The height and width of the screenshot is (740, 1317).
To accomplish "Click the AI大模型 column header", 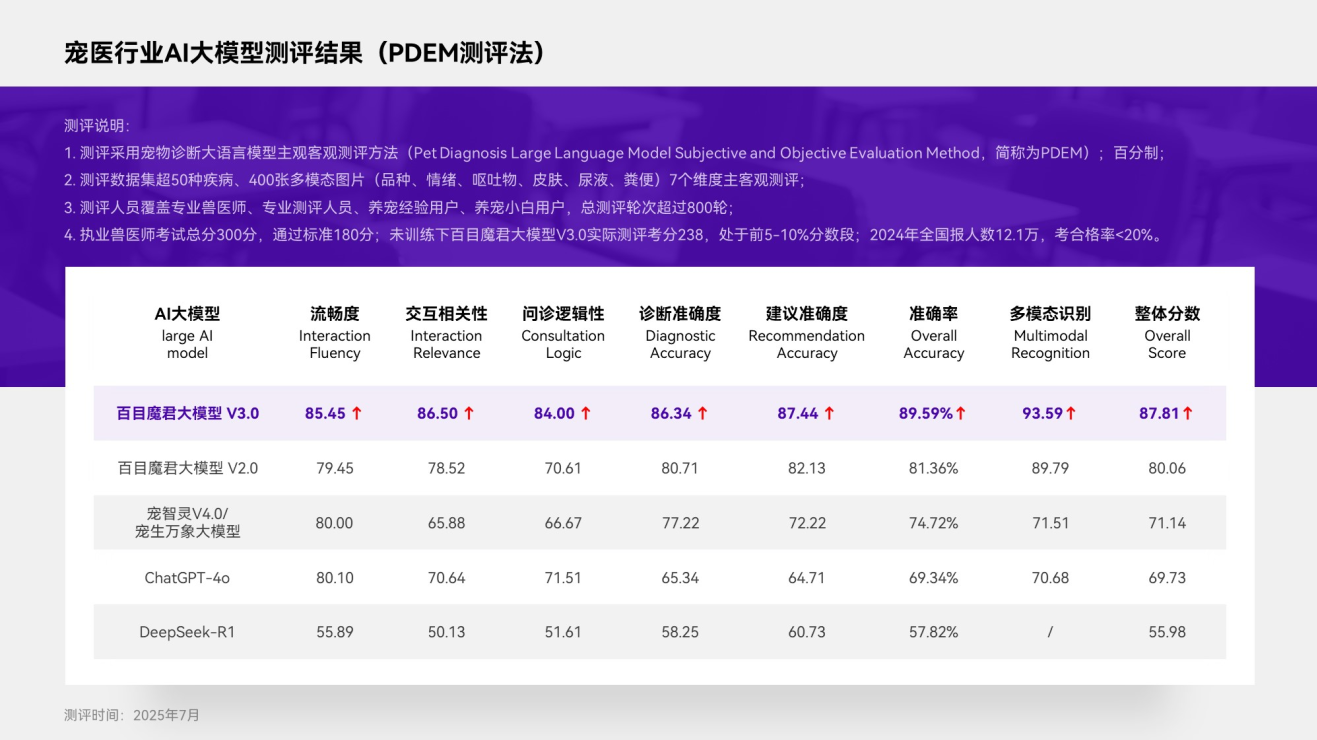I will click(187, 333).
